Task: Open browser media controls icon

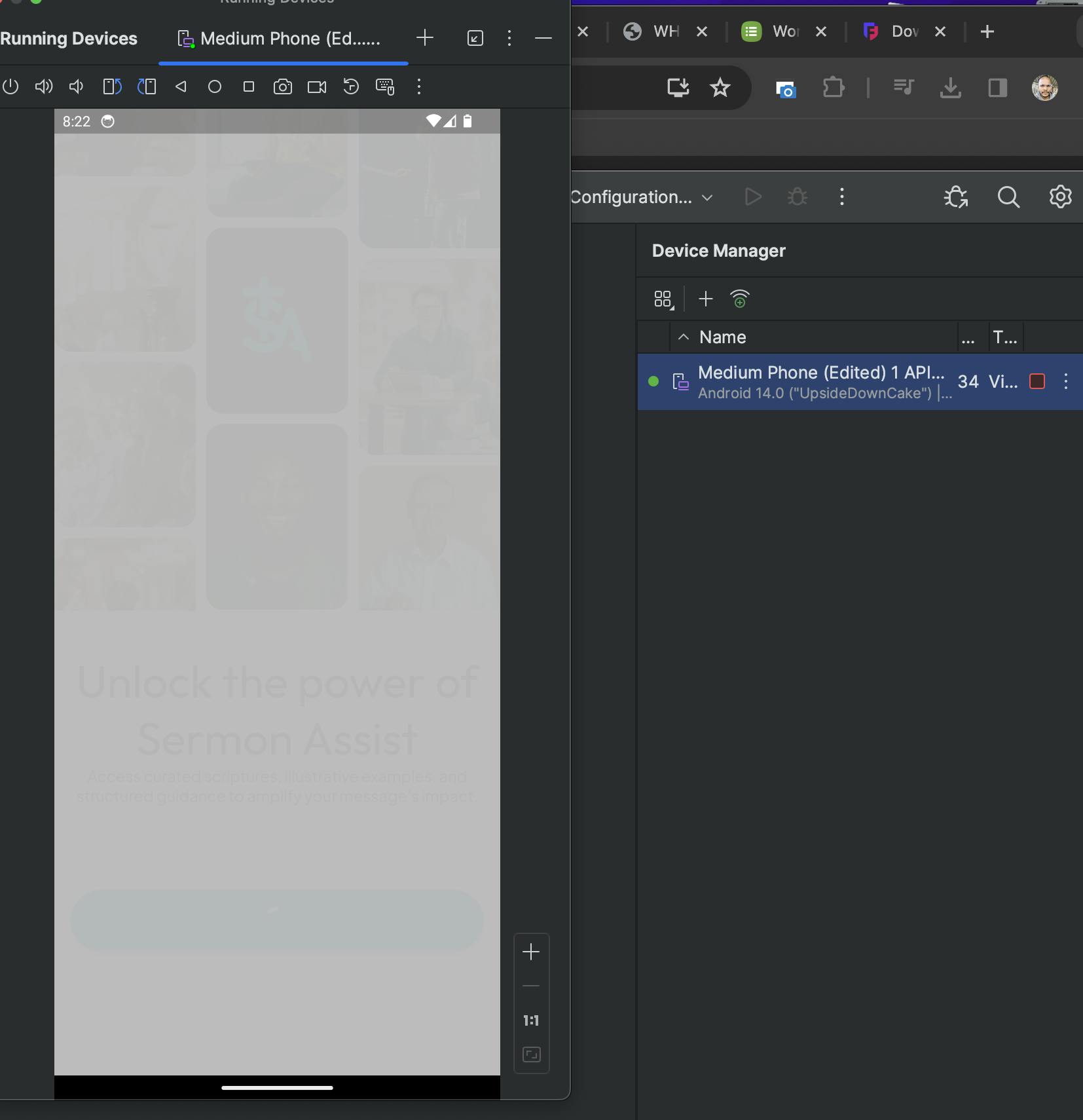Action: tap(904, 87)
